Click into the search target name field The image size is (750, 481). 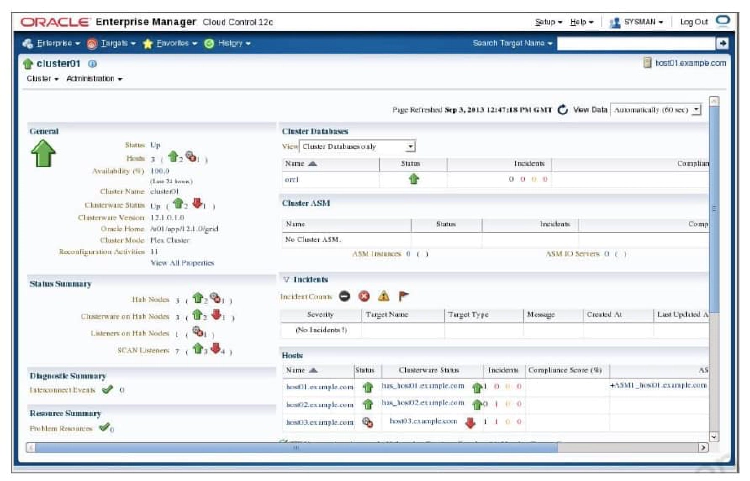click(636, 44)
